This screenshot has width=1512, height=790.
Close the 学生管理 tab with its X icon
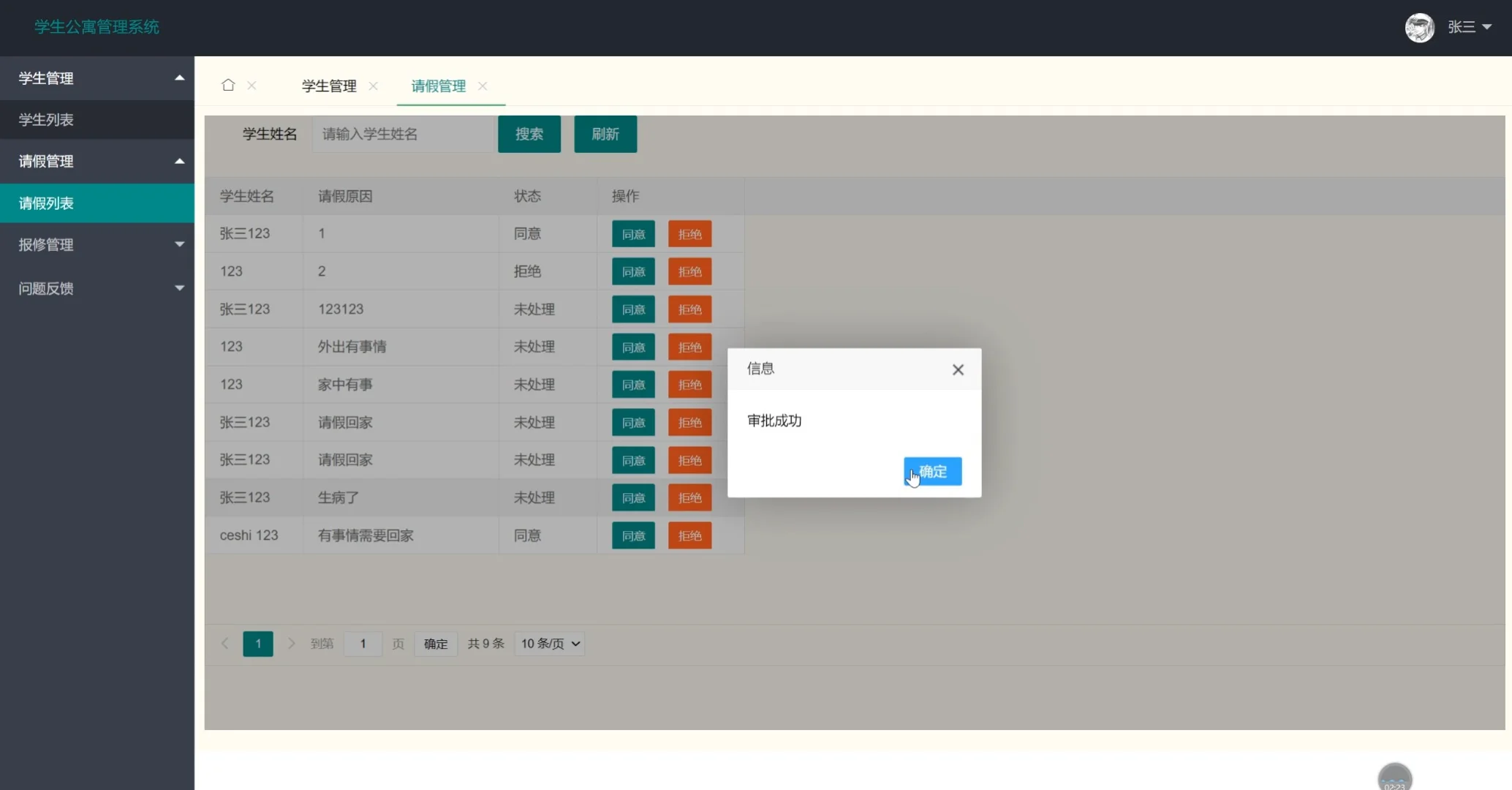[373, 86]
